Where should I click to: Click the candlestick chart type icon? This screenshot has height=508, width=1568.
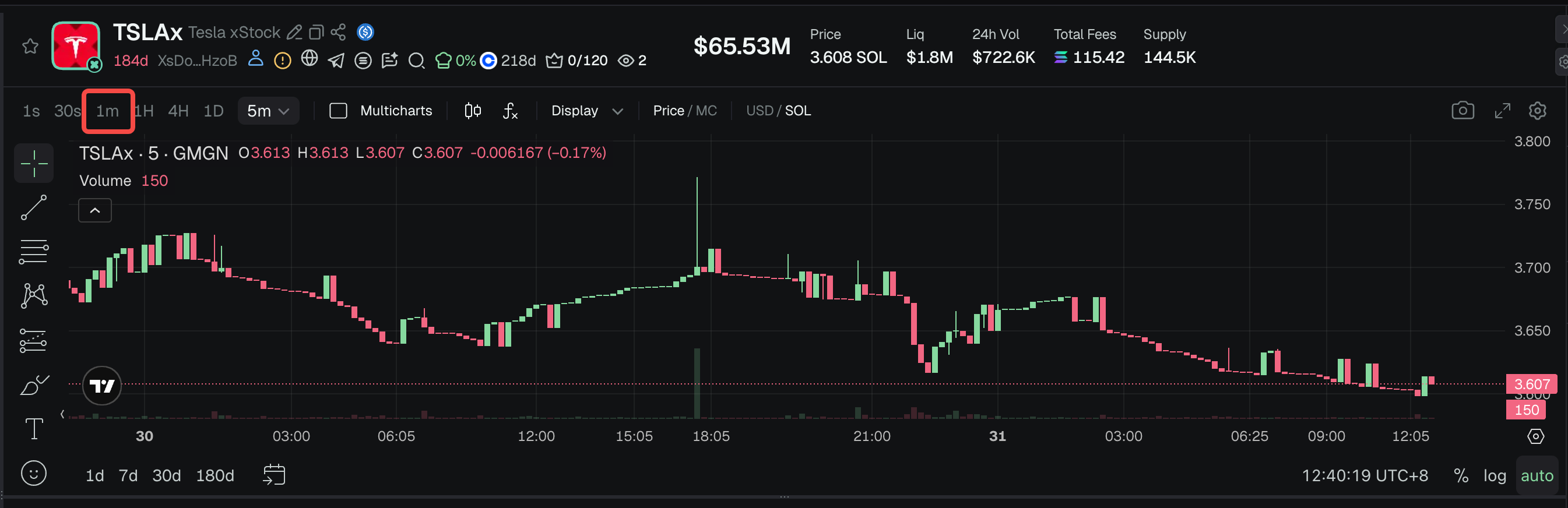pos(472,111)
